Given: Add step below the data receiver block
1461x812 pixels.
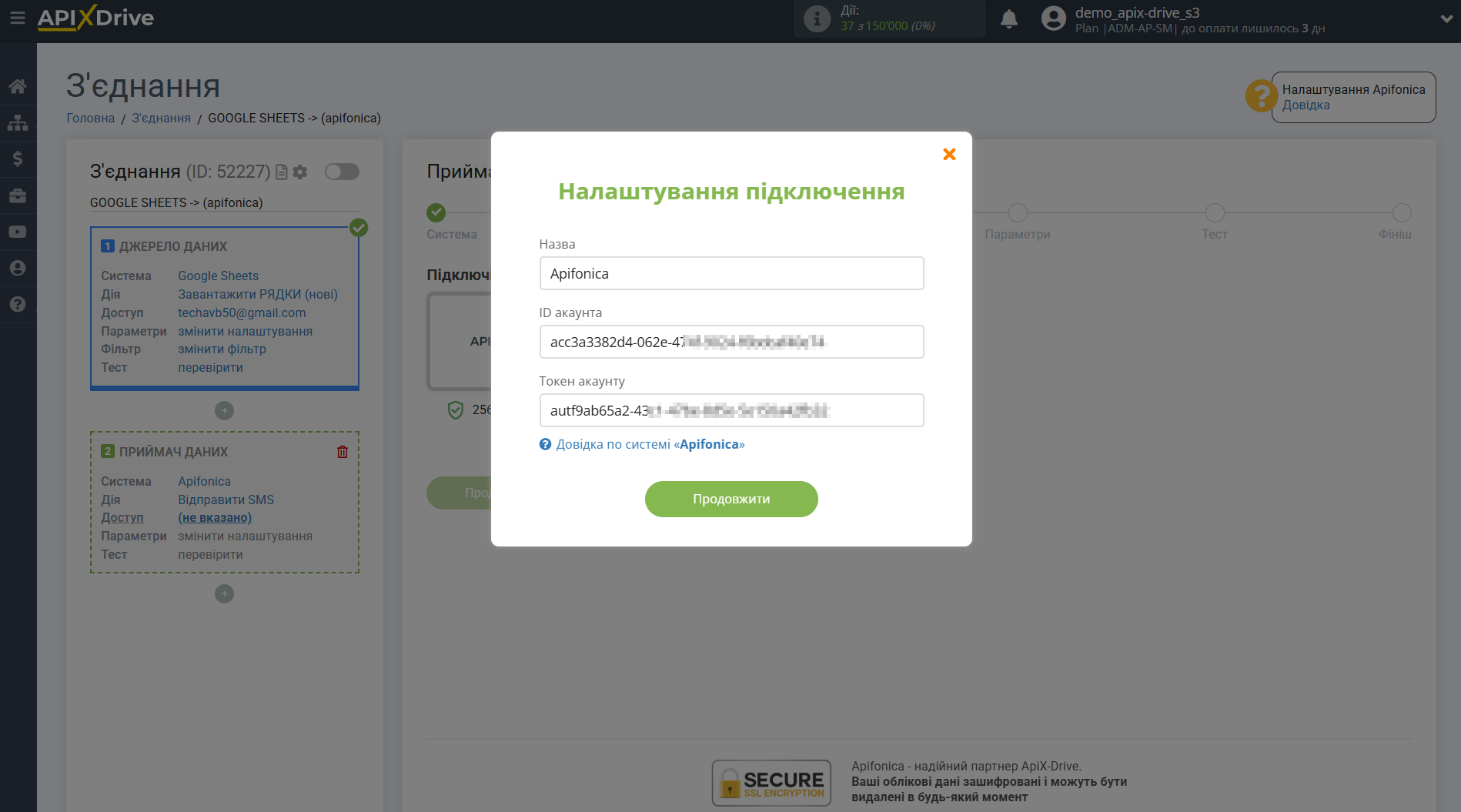Looking at the screenshot, I should click(224, 594).
